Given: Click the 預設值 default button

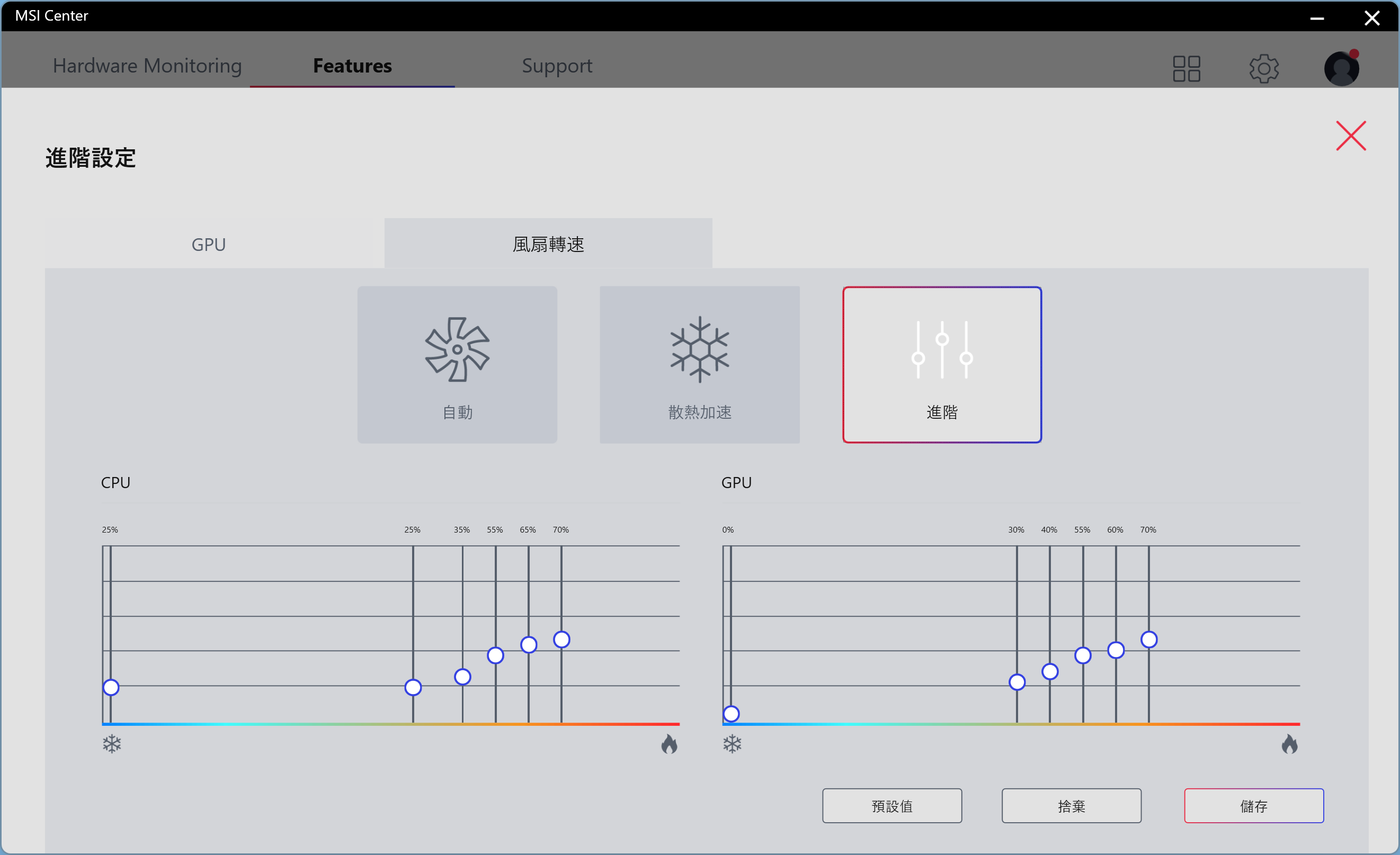Looking at the screenshot, I should point(891,806).
